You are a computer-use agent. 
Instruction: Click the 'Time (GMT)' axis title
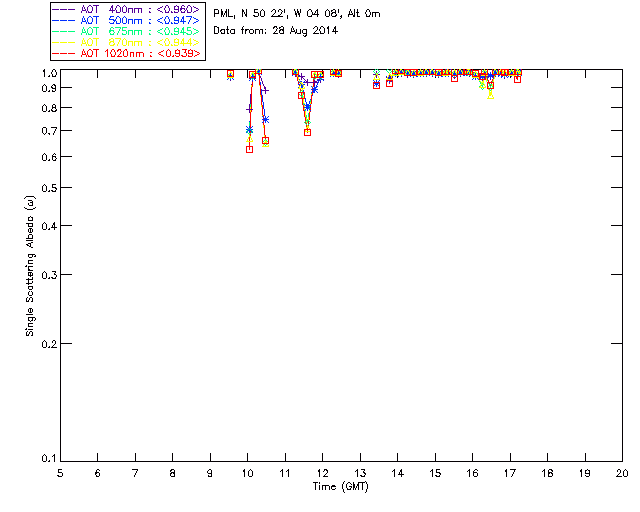[340, 487]
